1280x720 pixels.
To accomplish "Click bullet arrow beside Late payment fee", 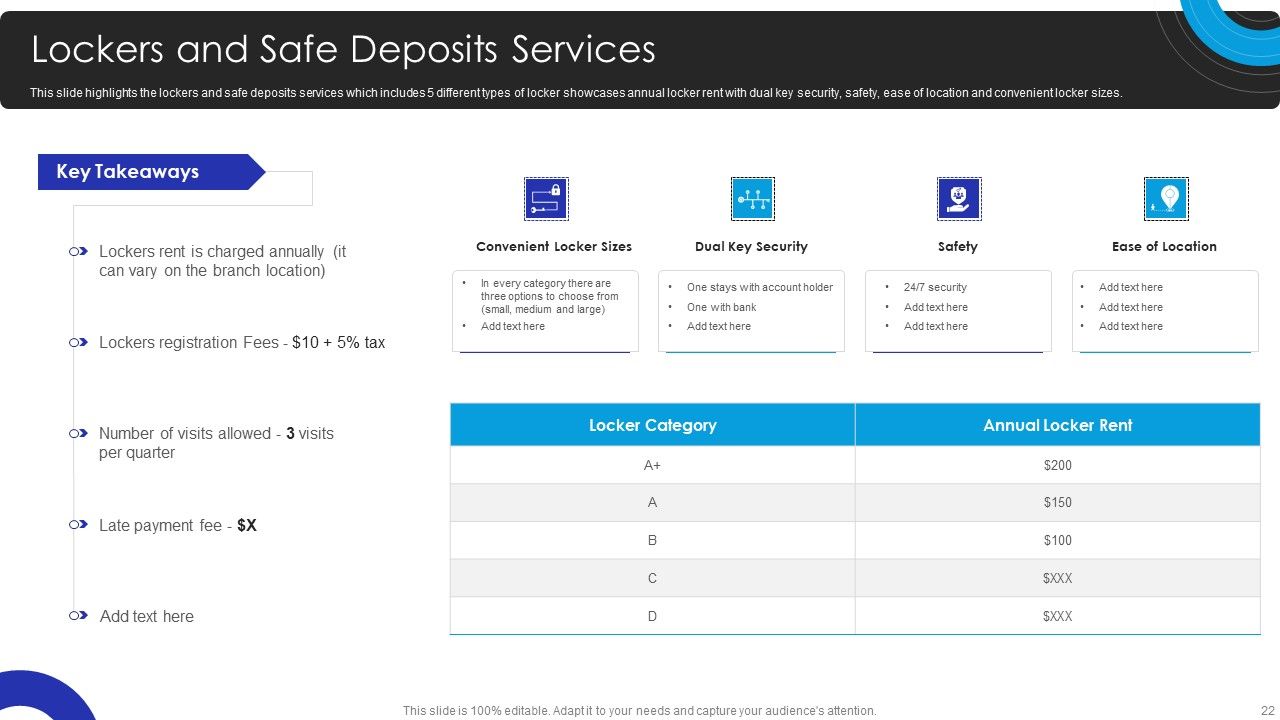I will pos(78,525).
